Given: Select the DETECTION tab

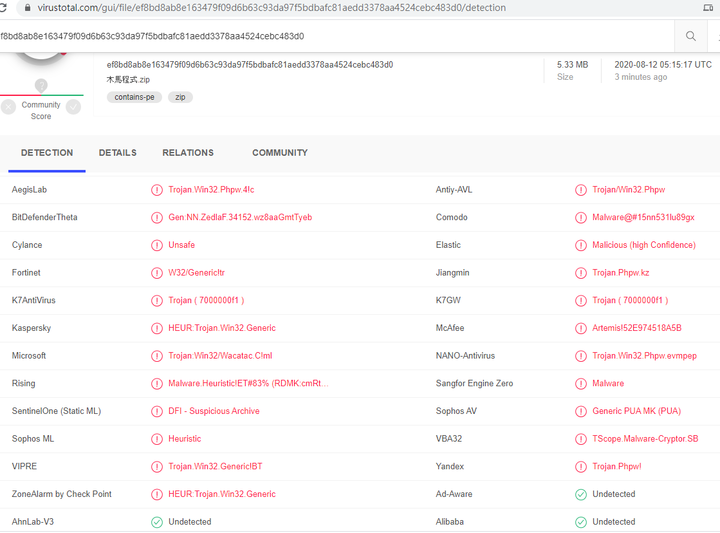Looking at the screenshot, I should tap(47, 153).
